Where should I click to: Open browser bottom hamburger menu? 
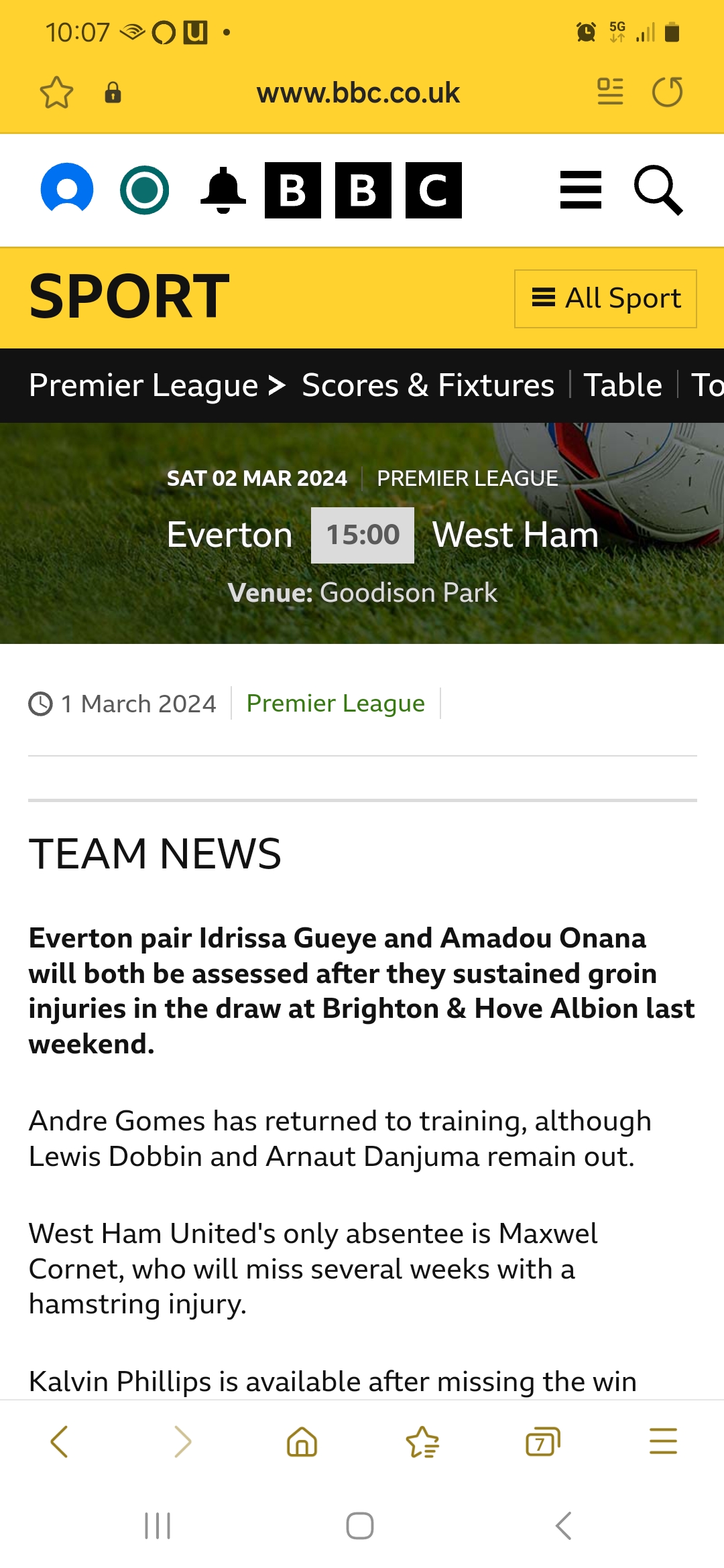click(x=663, y=1441)
